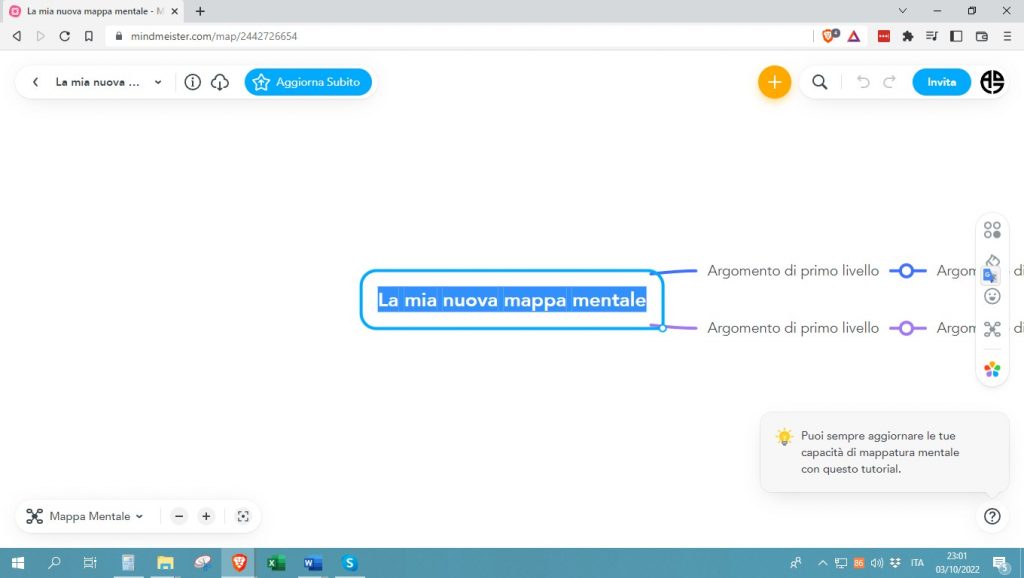Open the map layout icon in sidebar
1024x578 pixels.
pos(992,329)
